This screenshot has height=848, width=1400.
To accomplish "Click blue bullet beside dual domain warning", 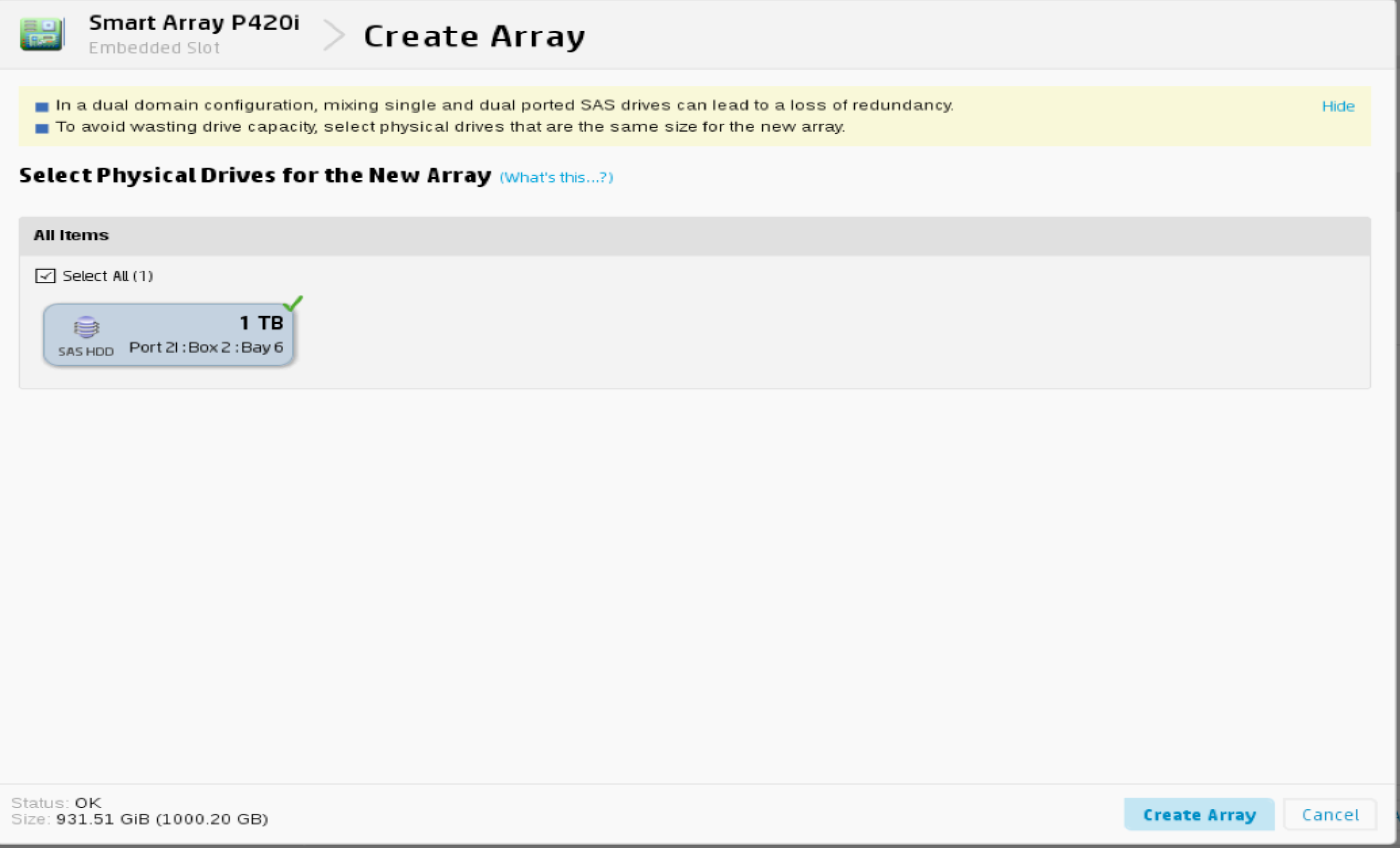I will pyautogui.click(x=42, y=106).
